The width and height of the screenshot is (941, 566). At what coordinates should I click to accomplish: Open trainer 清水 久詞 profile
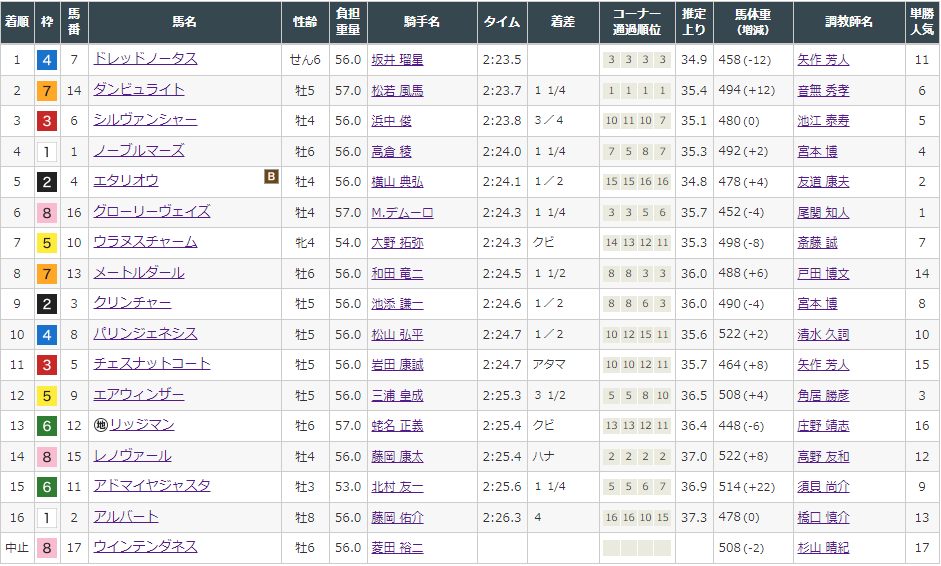point(823,335)
